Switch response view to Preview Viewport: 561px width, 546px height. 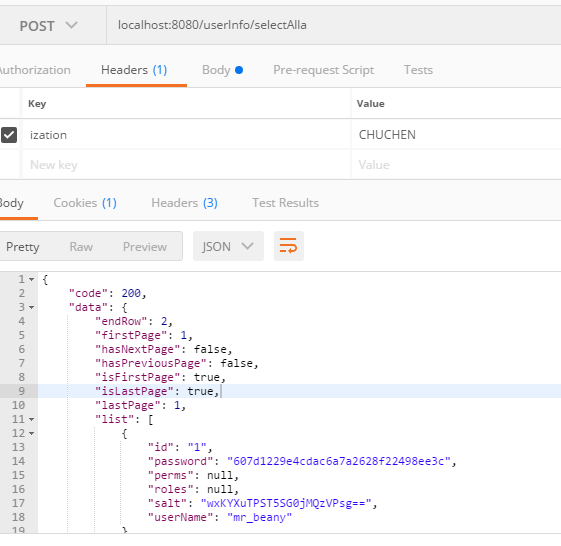[145, 247]
